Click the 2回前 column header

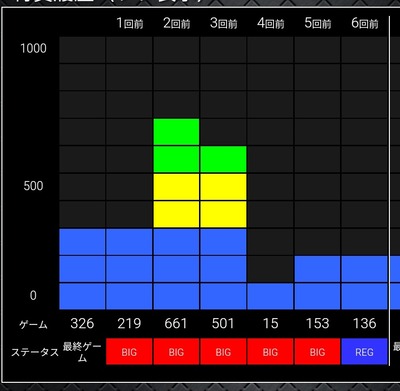click(x=177, y=23)
